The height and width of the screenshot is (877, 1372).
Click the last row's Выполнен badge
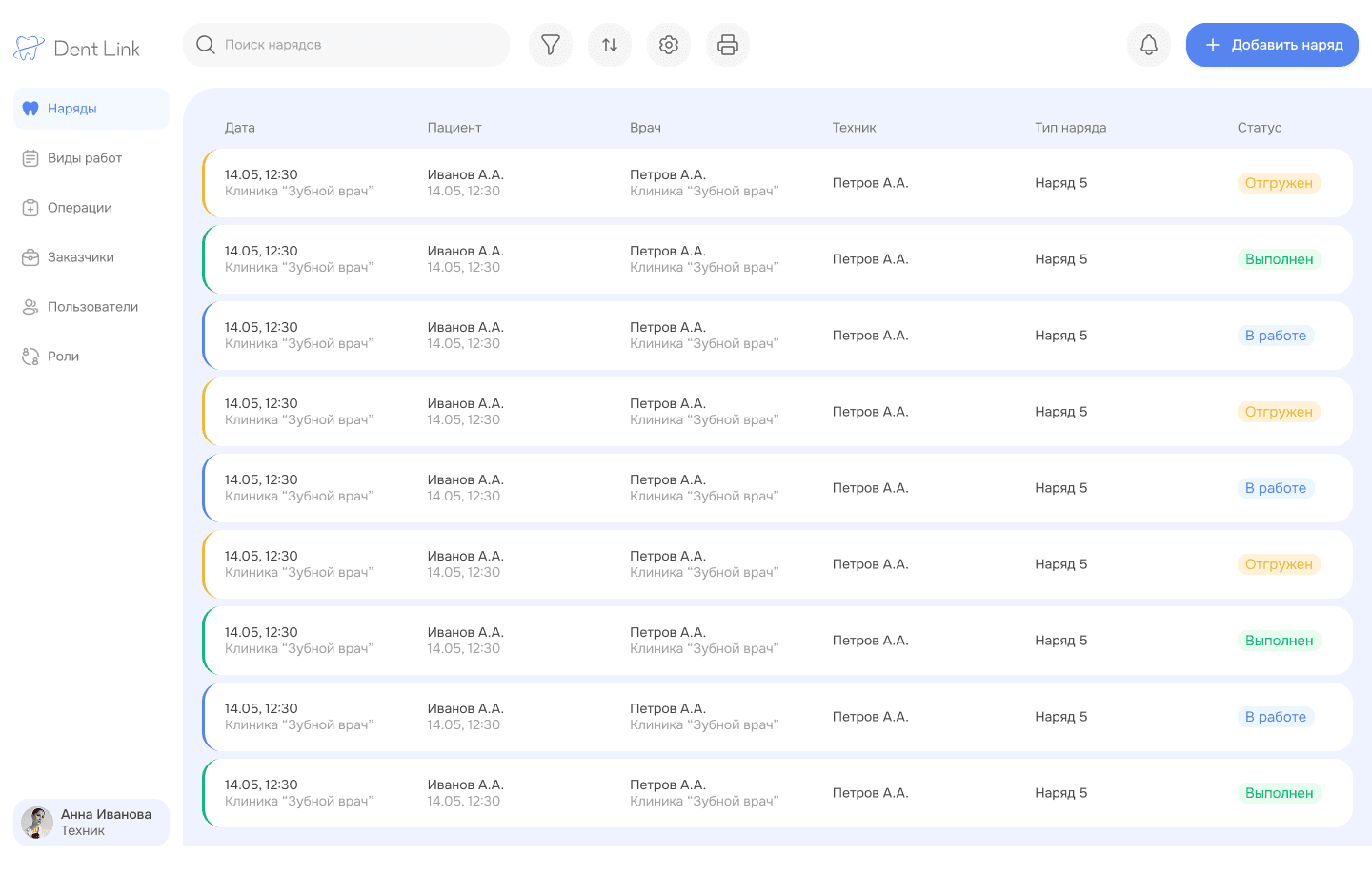tap(1279, 793)
